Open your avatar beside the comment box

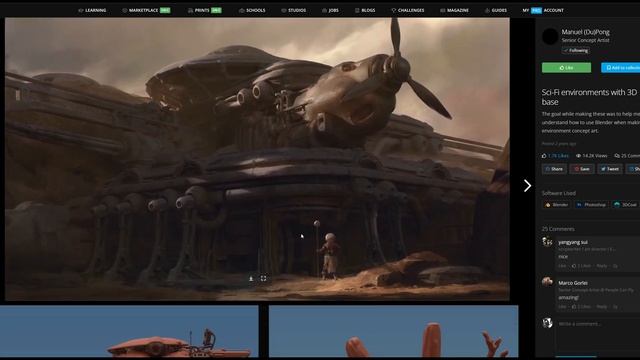547,323
